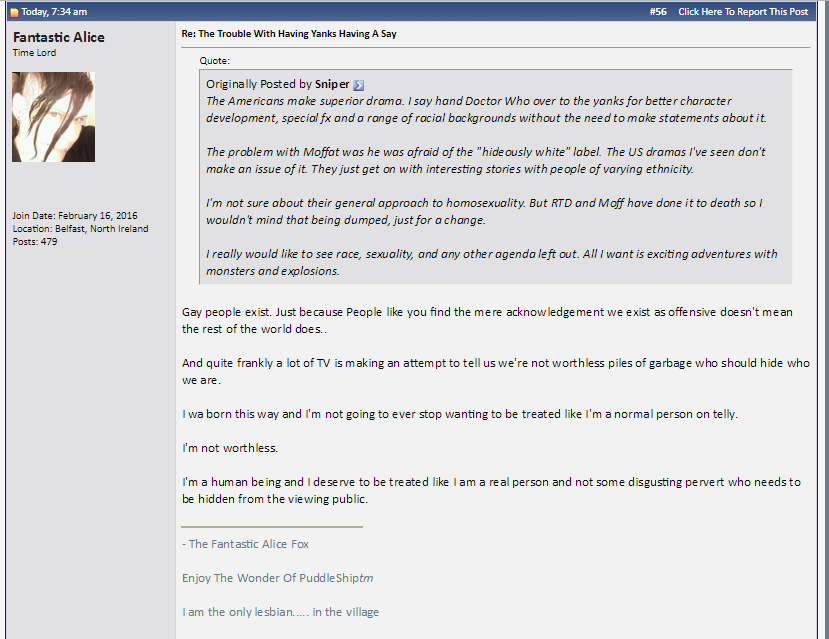829x639 pixels.
Task: Open Fantastic Alice's user profile name
Action: pyautogui.click(x=59, y=37)
